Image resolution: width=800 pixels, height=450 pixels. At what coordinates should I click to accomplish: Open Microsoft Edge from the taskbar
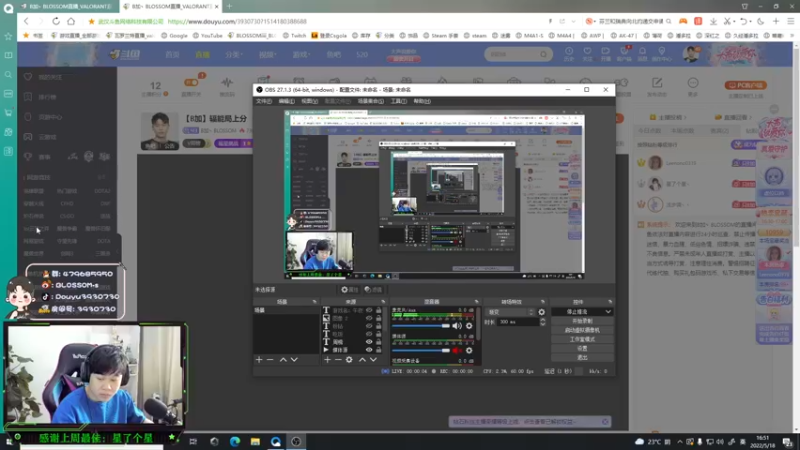235,442
